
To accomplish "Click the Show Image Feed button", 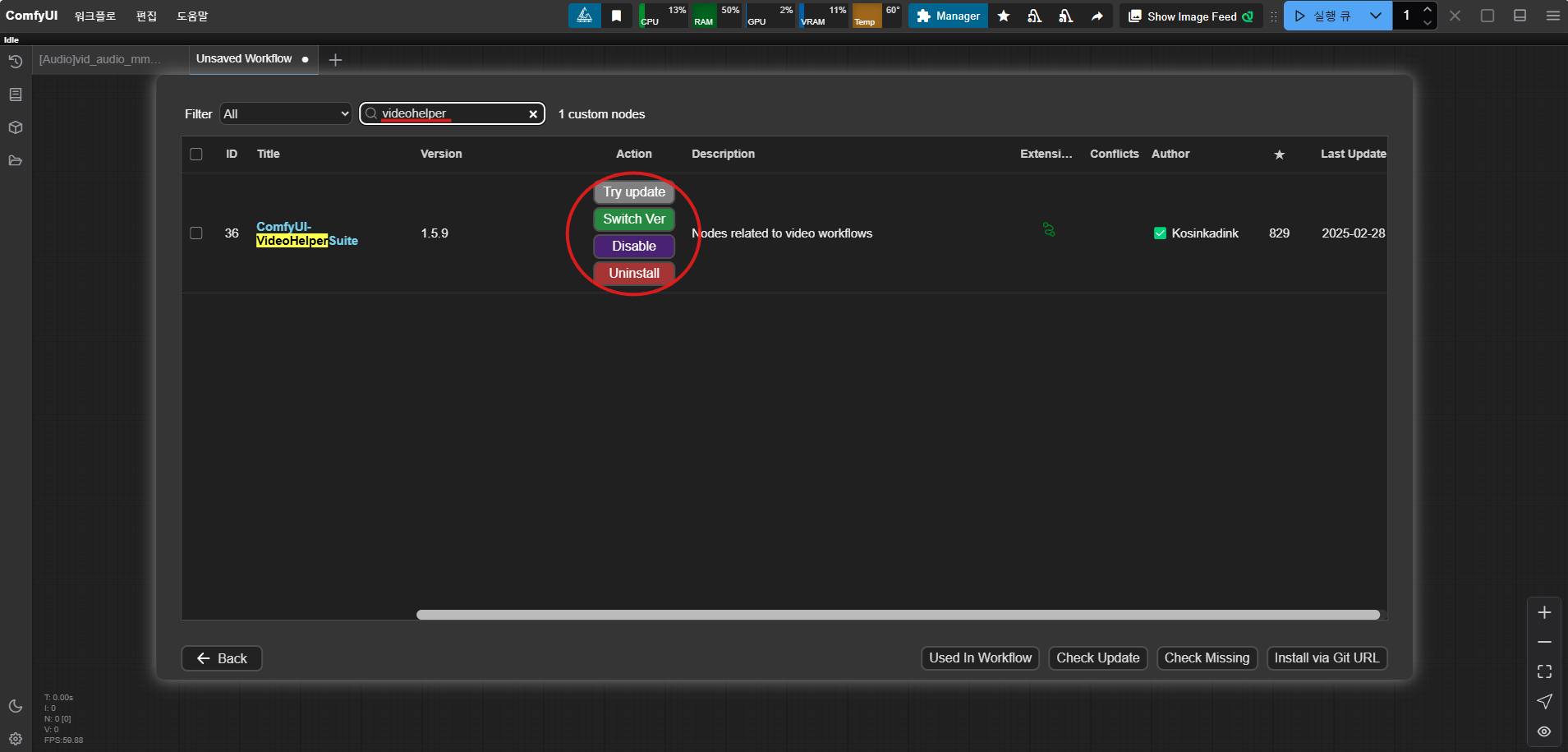I will 1191,16.
